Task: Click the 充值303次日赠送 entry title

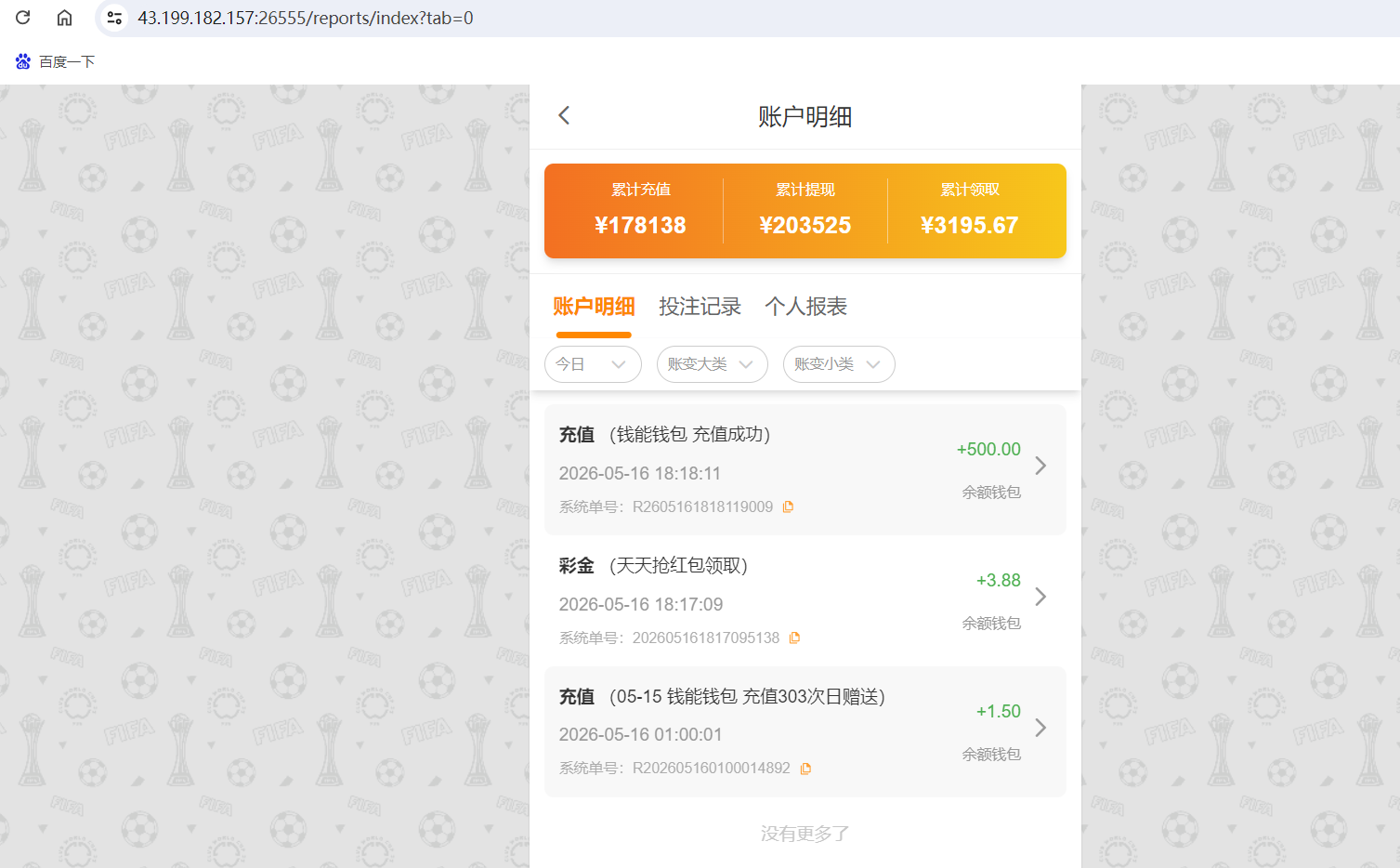Action: click(x=722, y=696)
